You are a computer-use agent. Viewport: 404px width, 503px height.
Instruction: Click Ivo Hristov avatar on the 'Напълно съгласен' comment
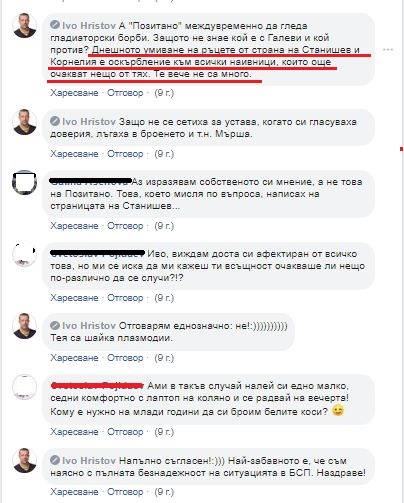tap(24, 461)
